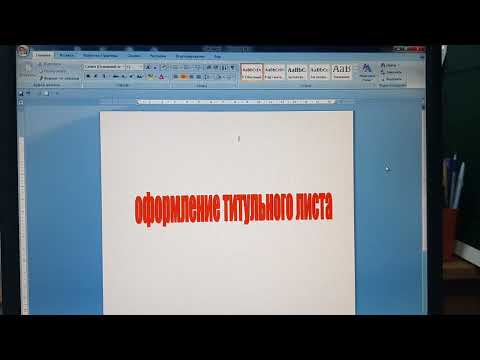The image size is (480, 360).
Task: Align paragraph text to the left
Action: 176,77
